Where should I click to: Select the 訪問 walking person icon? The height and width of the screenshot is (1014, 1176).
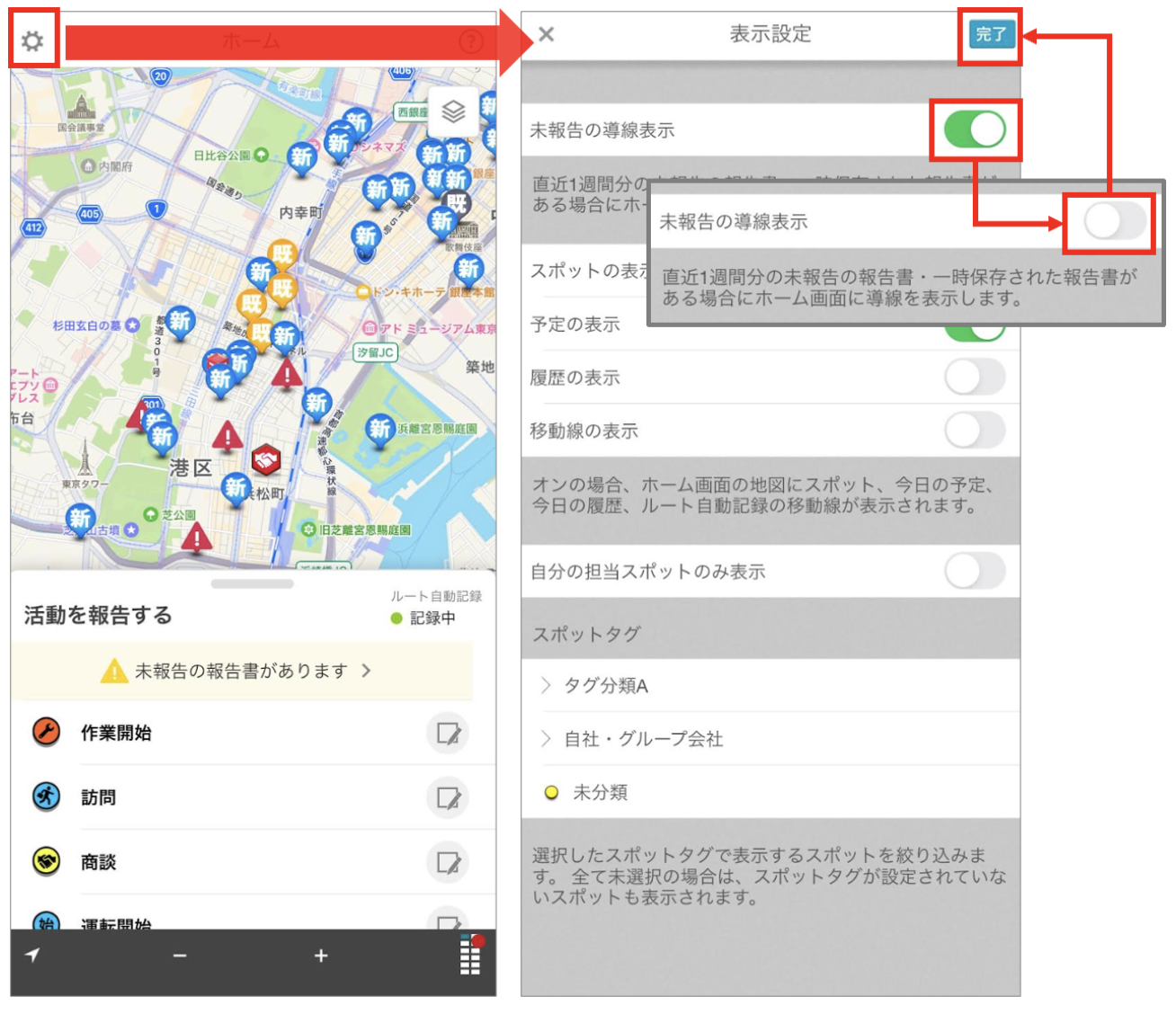(46, 796)
